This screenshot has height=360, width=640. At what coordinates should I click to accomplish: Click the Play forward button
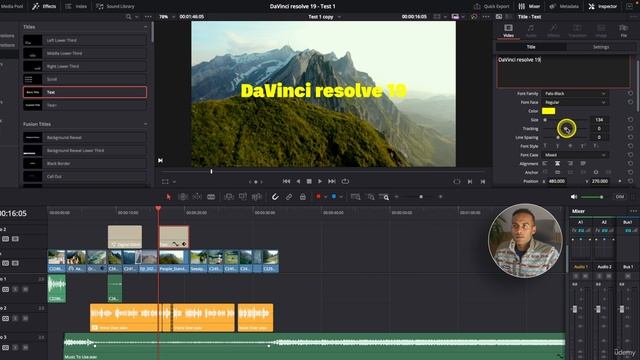pos(320,181)
